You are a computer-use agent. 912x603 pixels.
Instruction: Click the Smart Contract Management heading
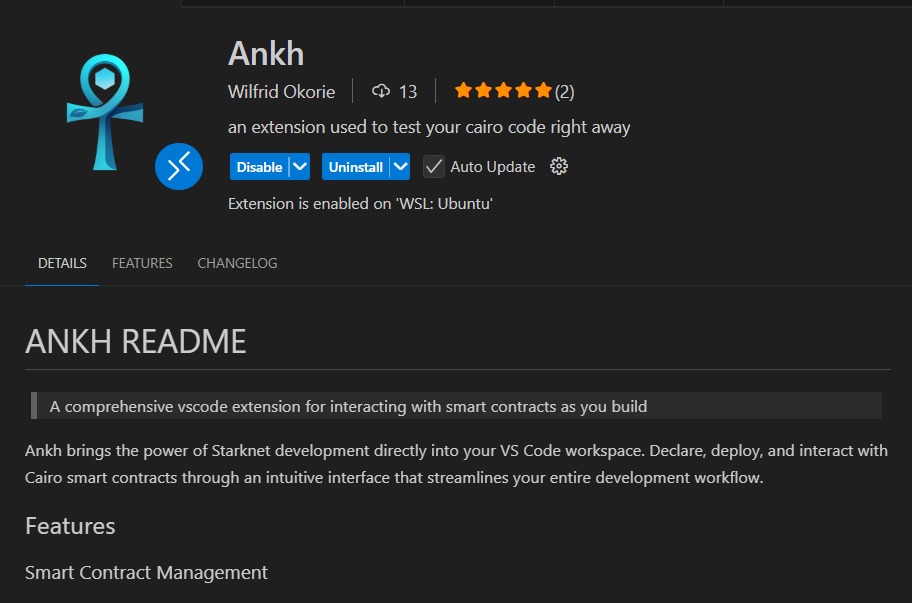point(147,573)
